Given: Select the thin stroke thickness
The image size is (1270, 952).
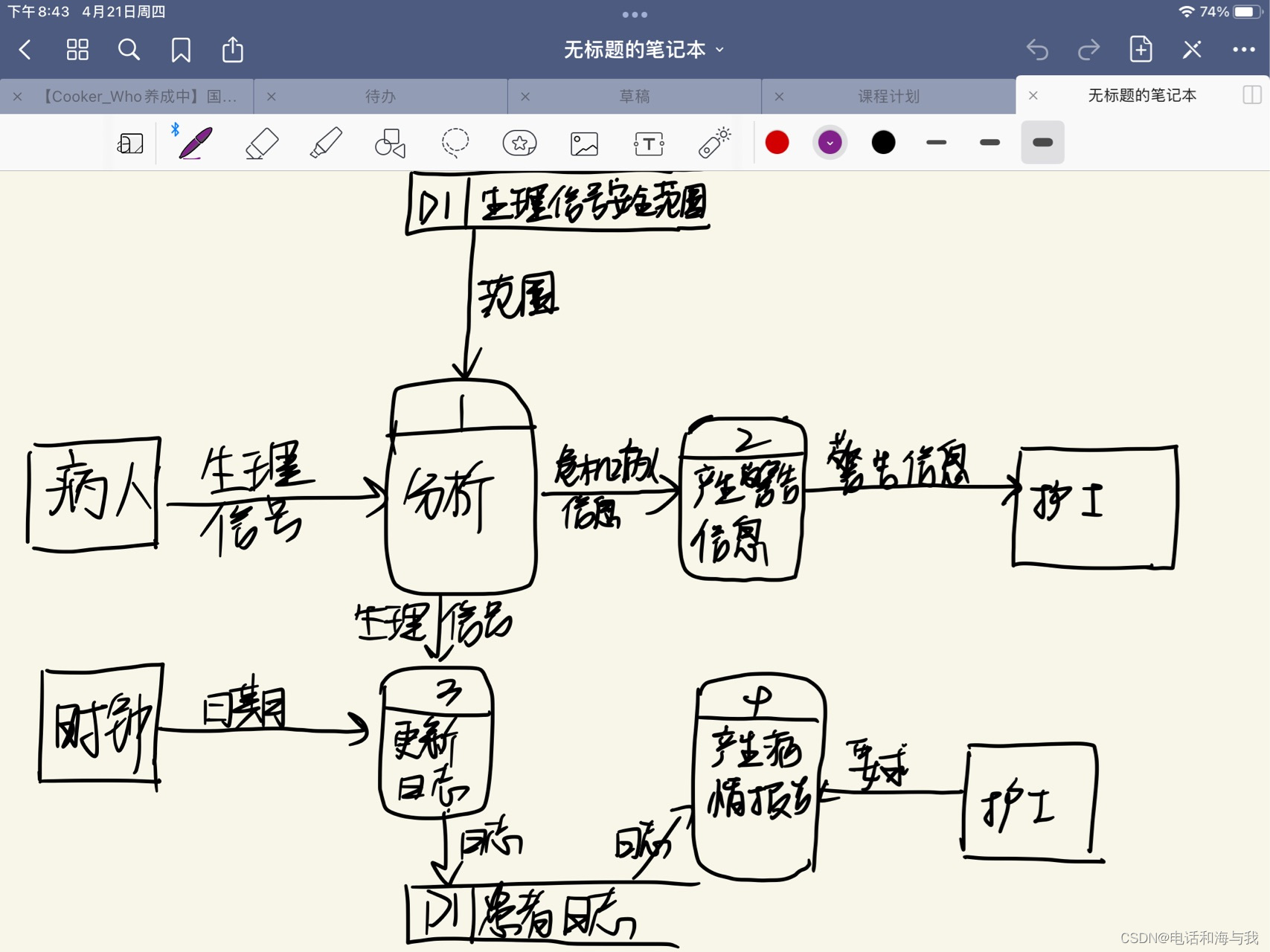Looking at the screenshot, I should point(936,142).
